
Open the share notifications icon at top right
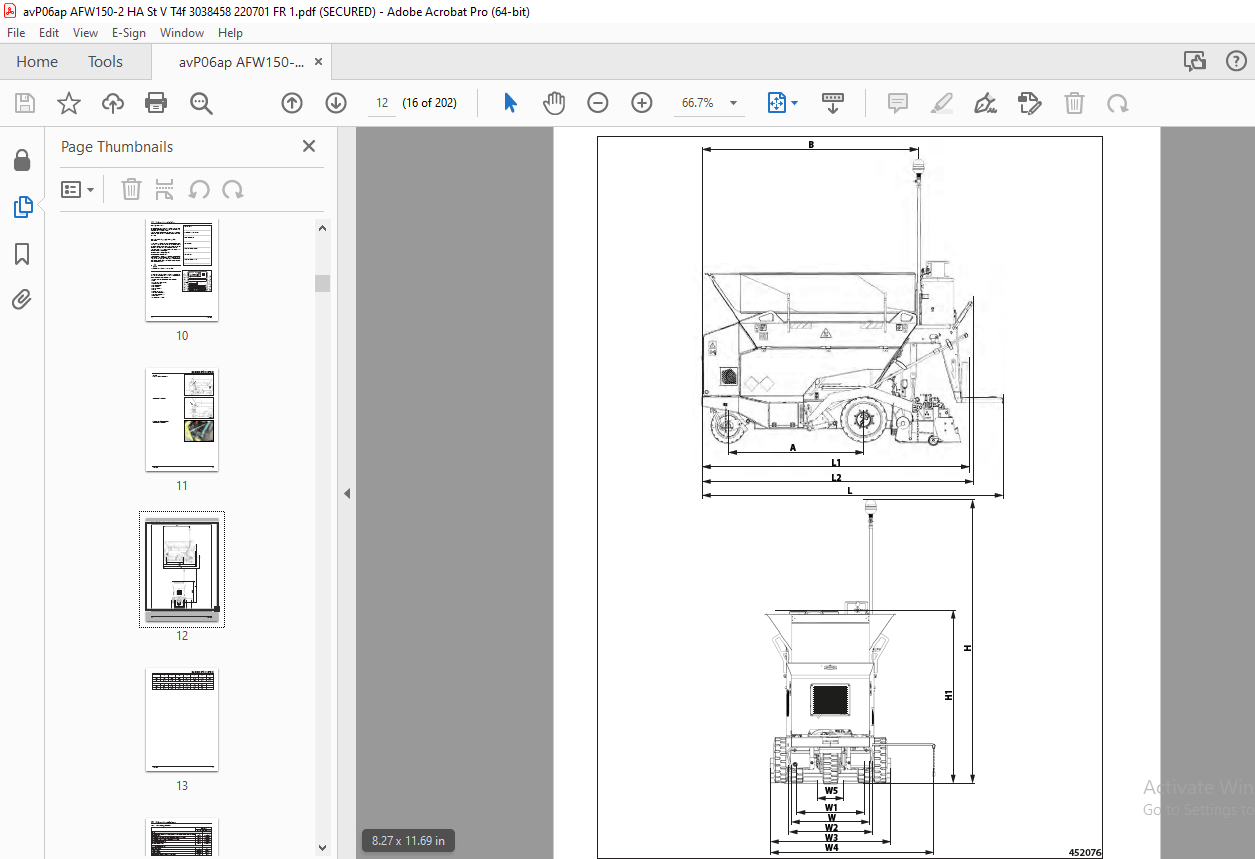tap(1195, 62)
